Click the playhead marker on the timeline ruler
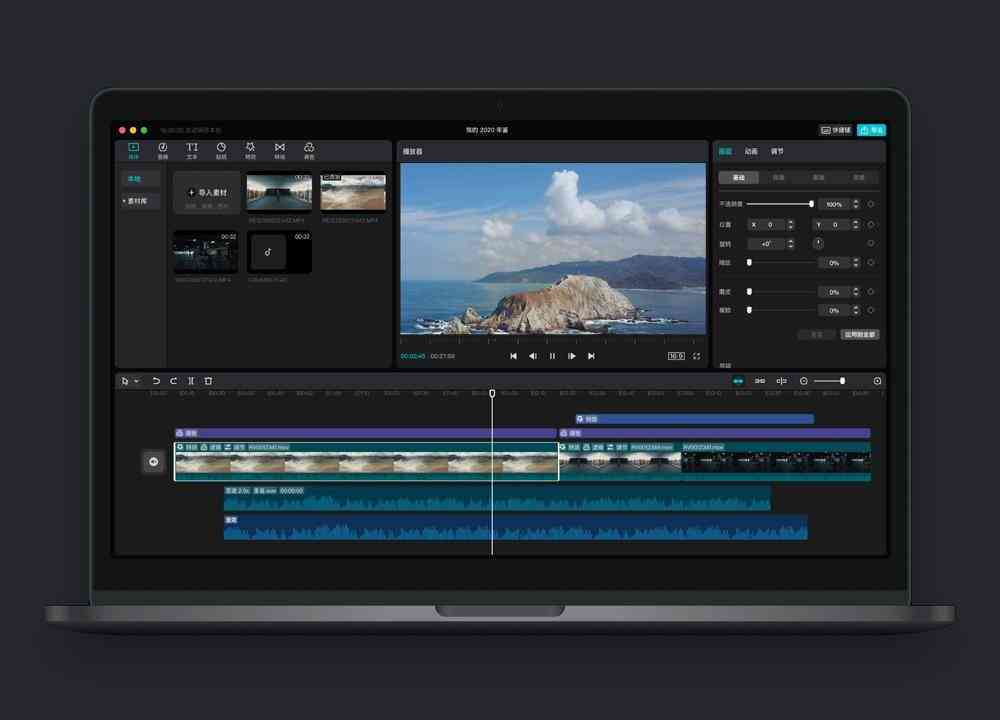The height and width of the screenshot is (720, 1000). 492,393
